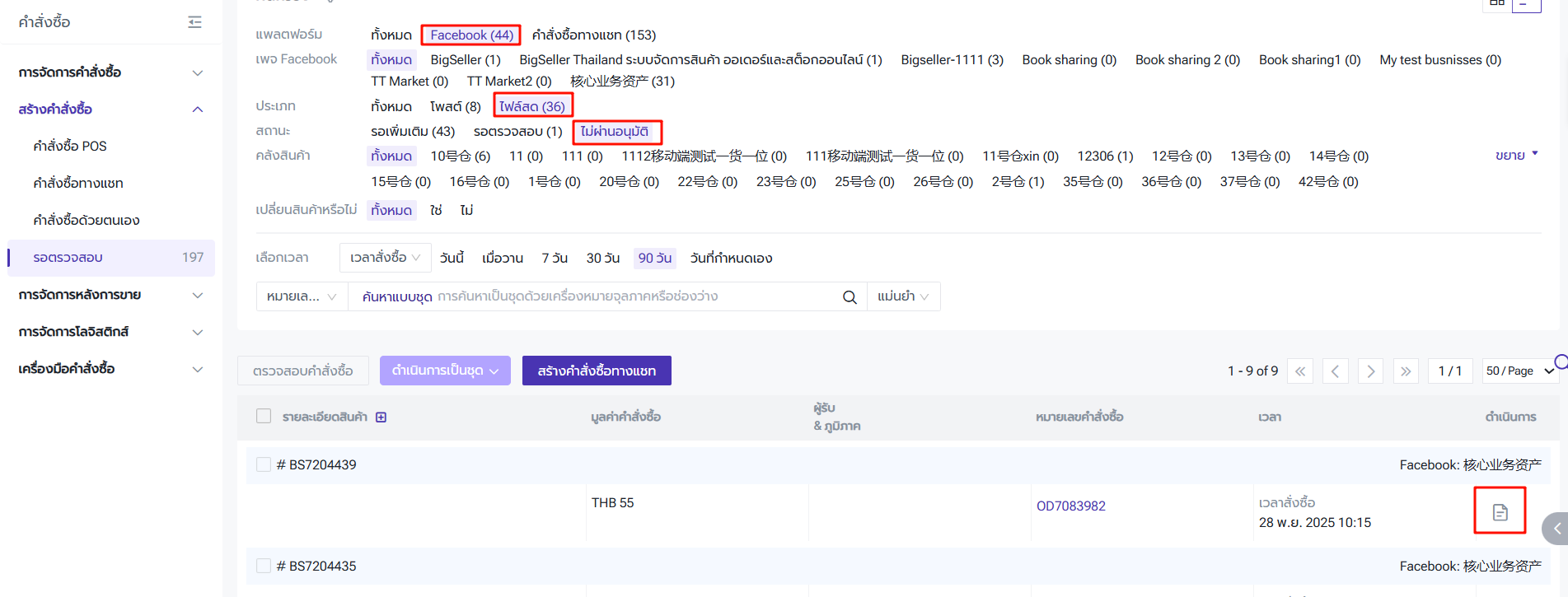Open the side panel collapse arrow
The height and width of the screenshot is (597, 1568).
pyautogui.click(x=1556, y=529)
